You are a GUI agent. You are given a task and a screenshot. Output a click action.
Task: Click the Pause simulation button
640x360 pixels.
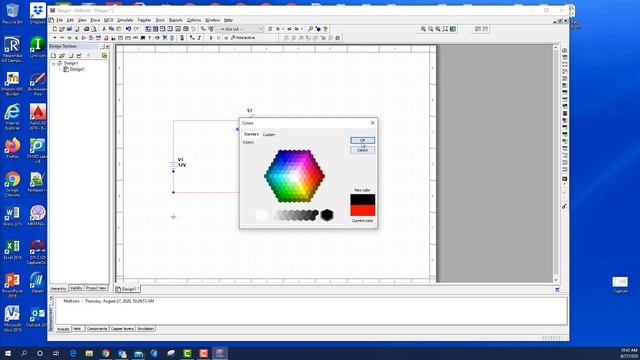(x=218, y=38)
